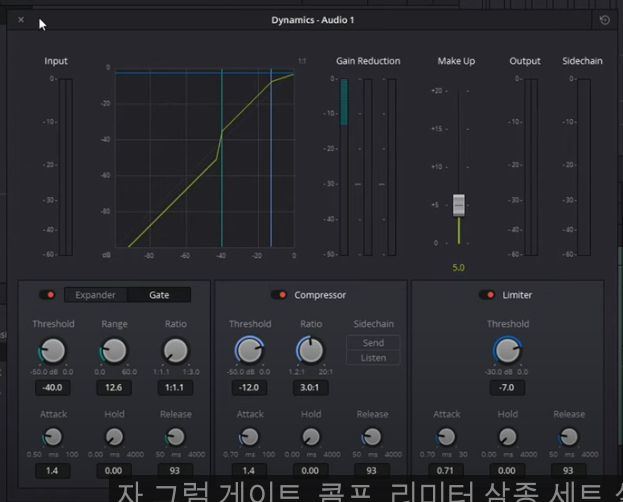Image resolution: width=623 pixels, height=502 pixels.
Task: Click the Sidechain Send button
Action: pyautogui.click(x=373, y=343)
